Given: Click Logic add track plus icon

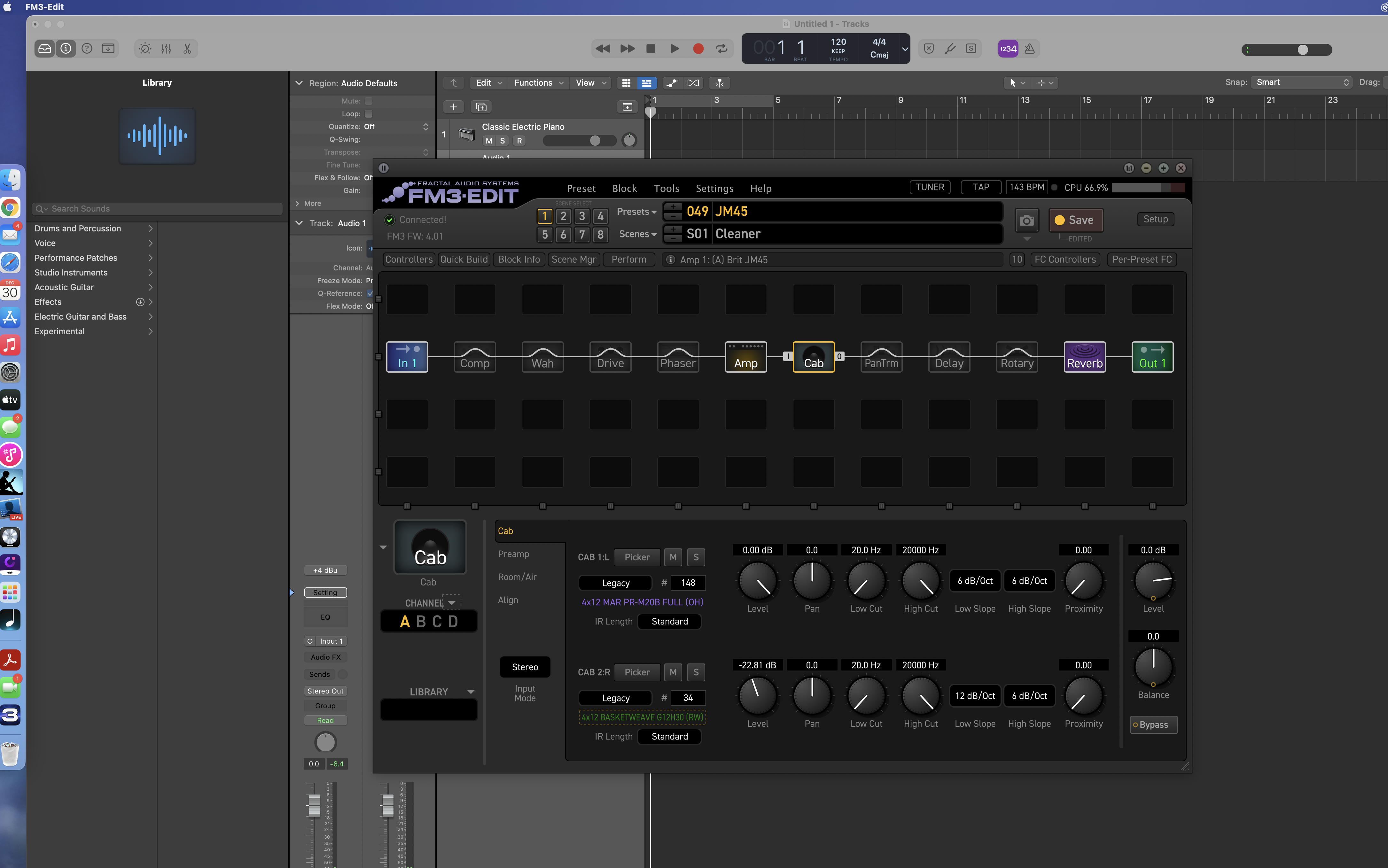Looking at the screenshot, I should tap(453, 107).
